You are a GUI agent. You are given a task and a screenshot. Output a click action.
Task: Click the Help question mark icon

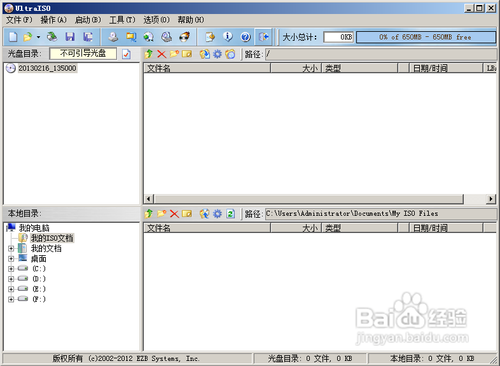pyautogui.click(x=246, y=37)
